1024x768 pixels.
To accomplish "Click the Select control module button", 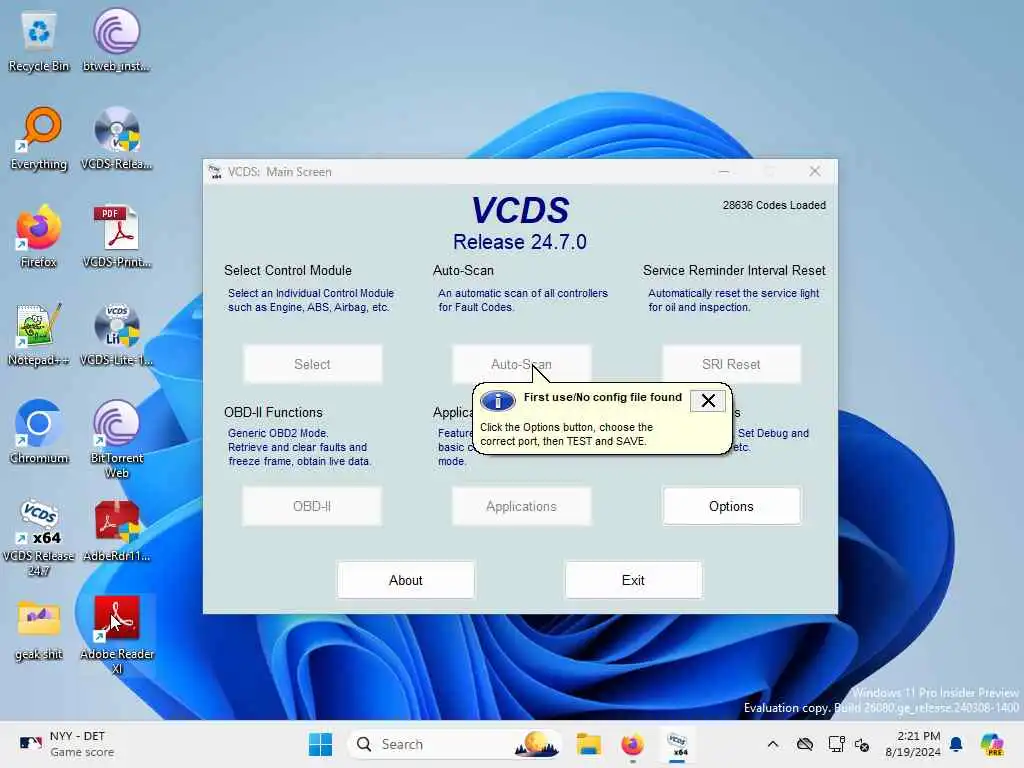I will click(x=312, y=364).
